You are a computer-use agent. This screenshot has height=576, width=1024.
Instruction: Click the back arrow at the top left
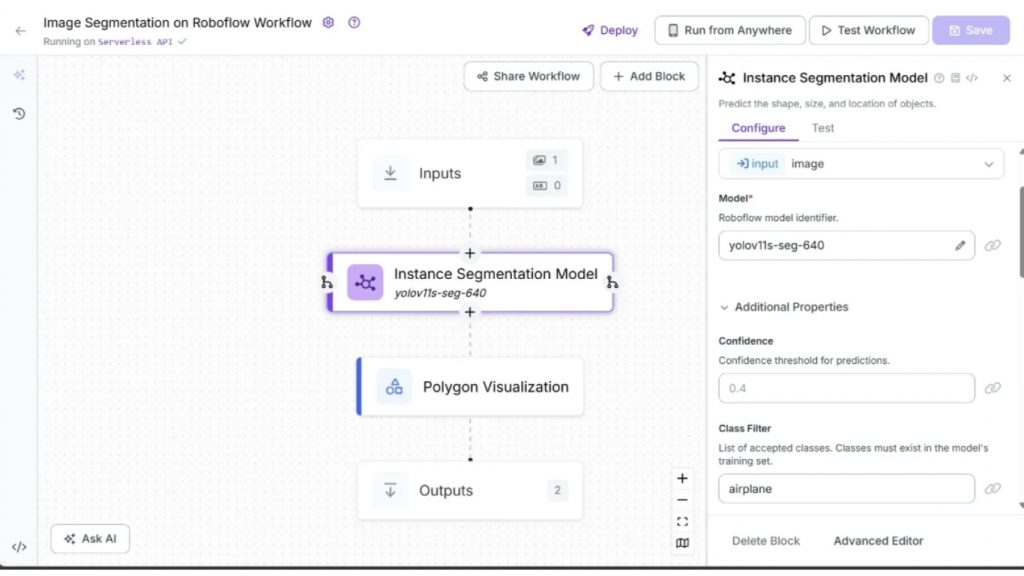pyautogui.click(x=20, y=30)
